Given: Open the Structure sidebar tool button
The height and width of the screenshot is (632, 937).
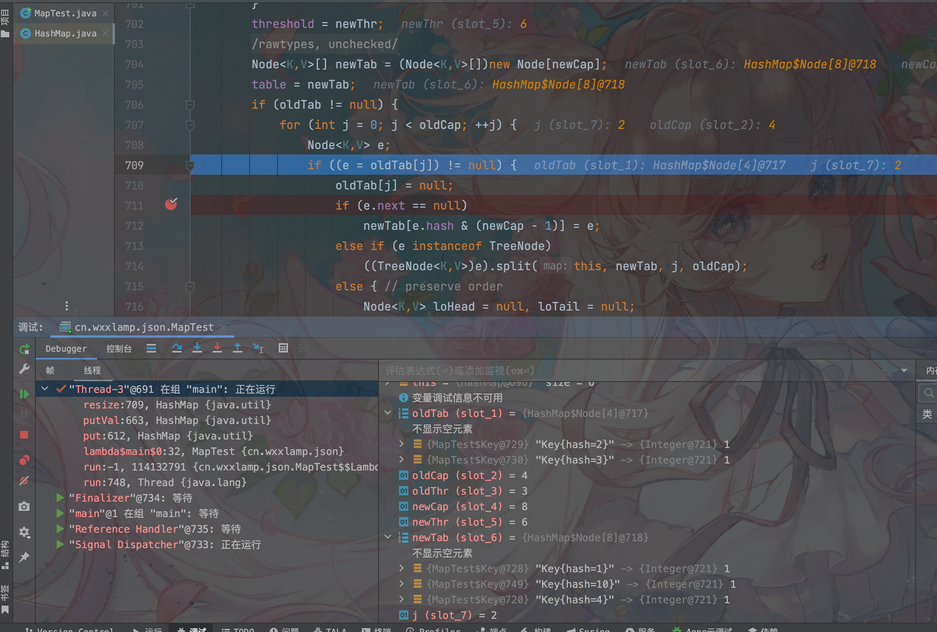Looking at the screenshot, I should point(5,554).
